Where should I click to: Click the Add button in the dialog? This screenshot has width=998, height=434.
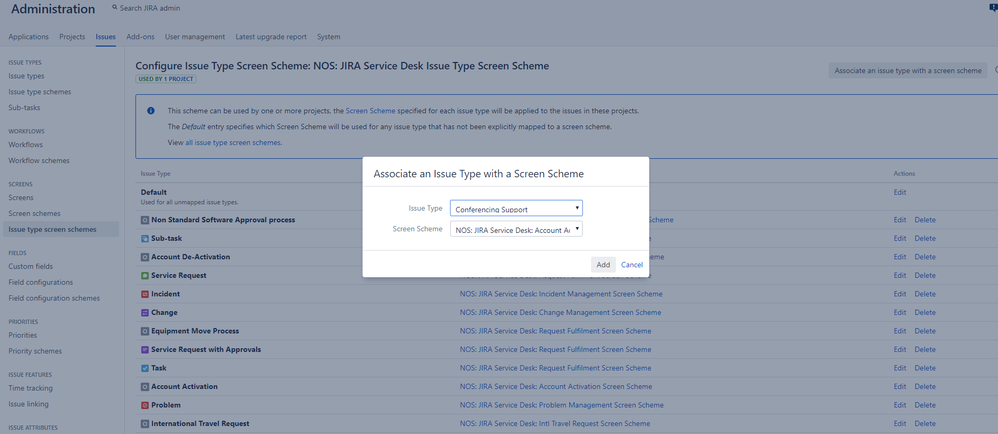tap(603, 265)
